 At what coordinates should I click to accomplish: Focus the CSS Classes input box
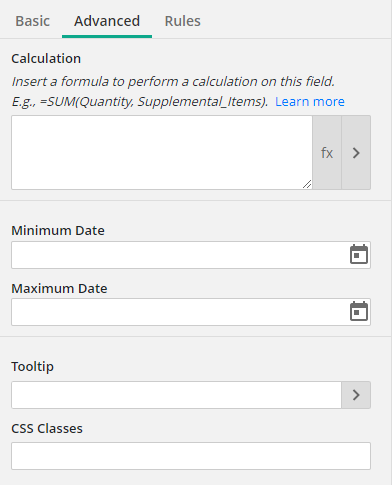(191, 456)
